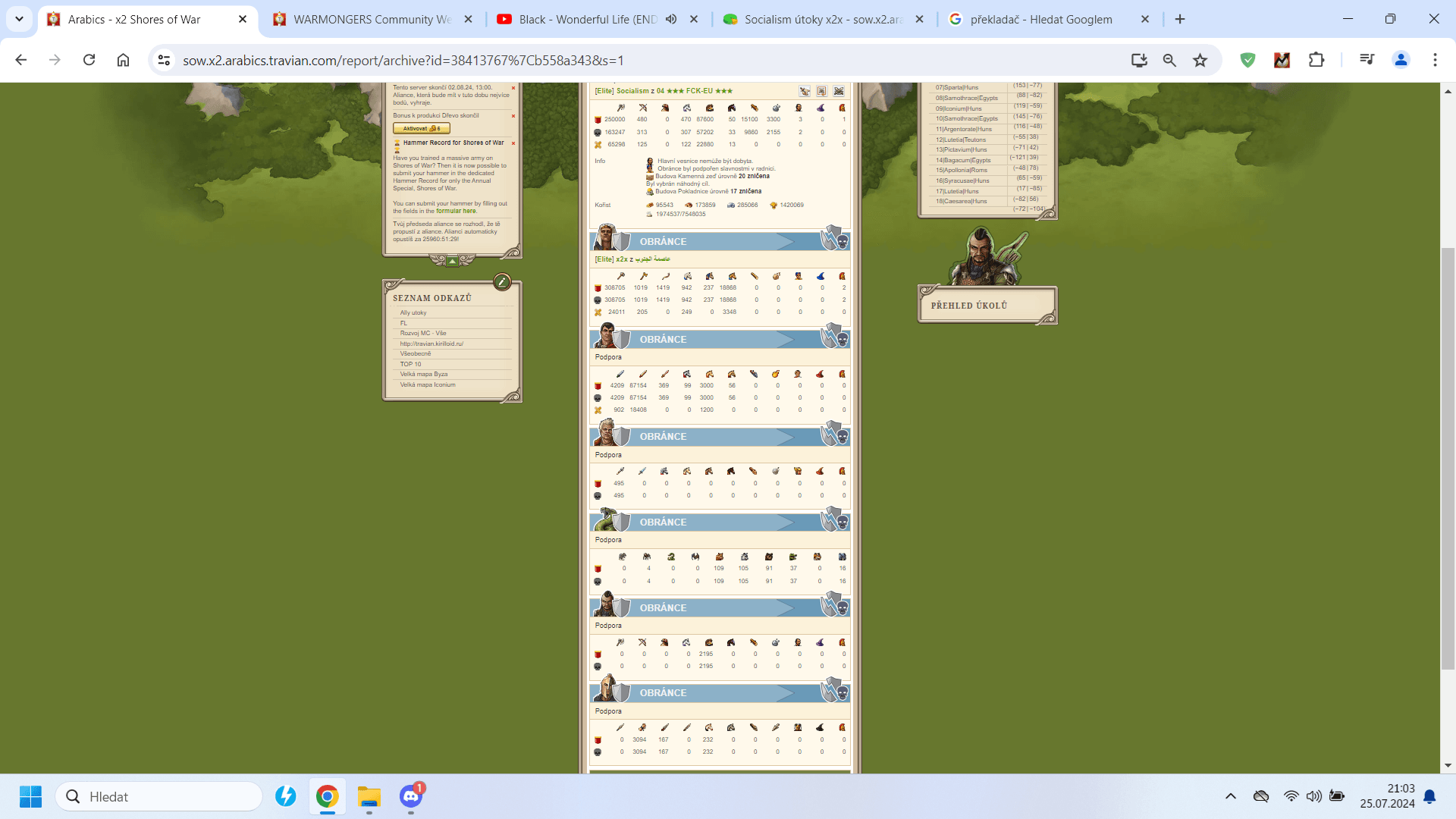
Task: Dismiss the 'Tento server skončí' notice
Action: click(513, 88)
